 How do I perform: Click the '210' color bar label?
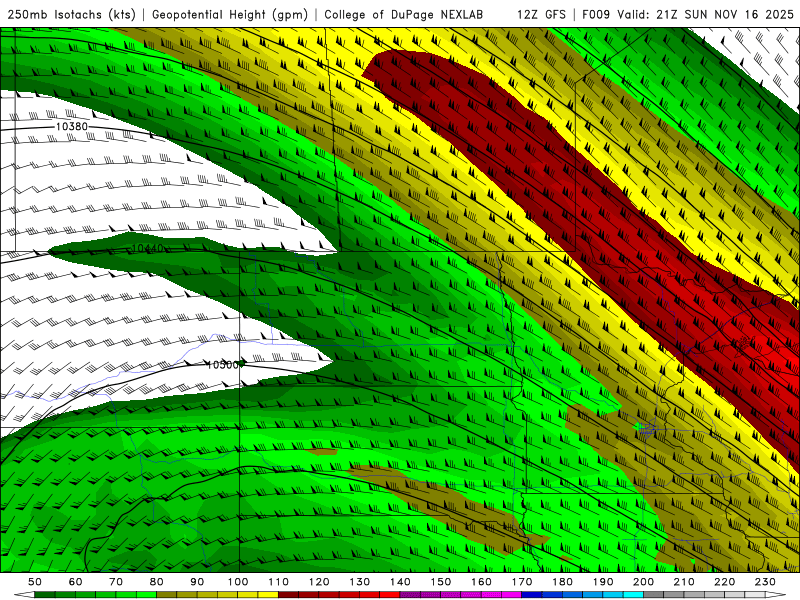click(x=684, y=582)
